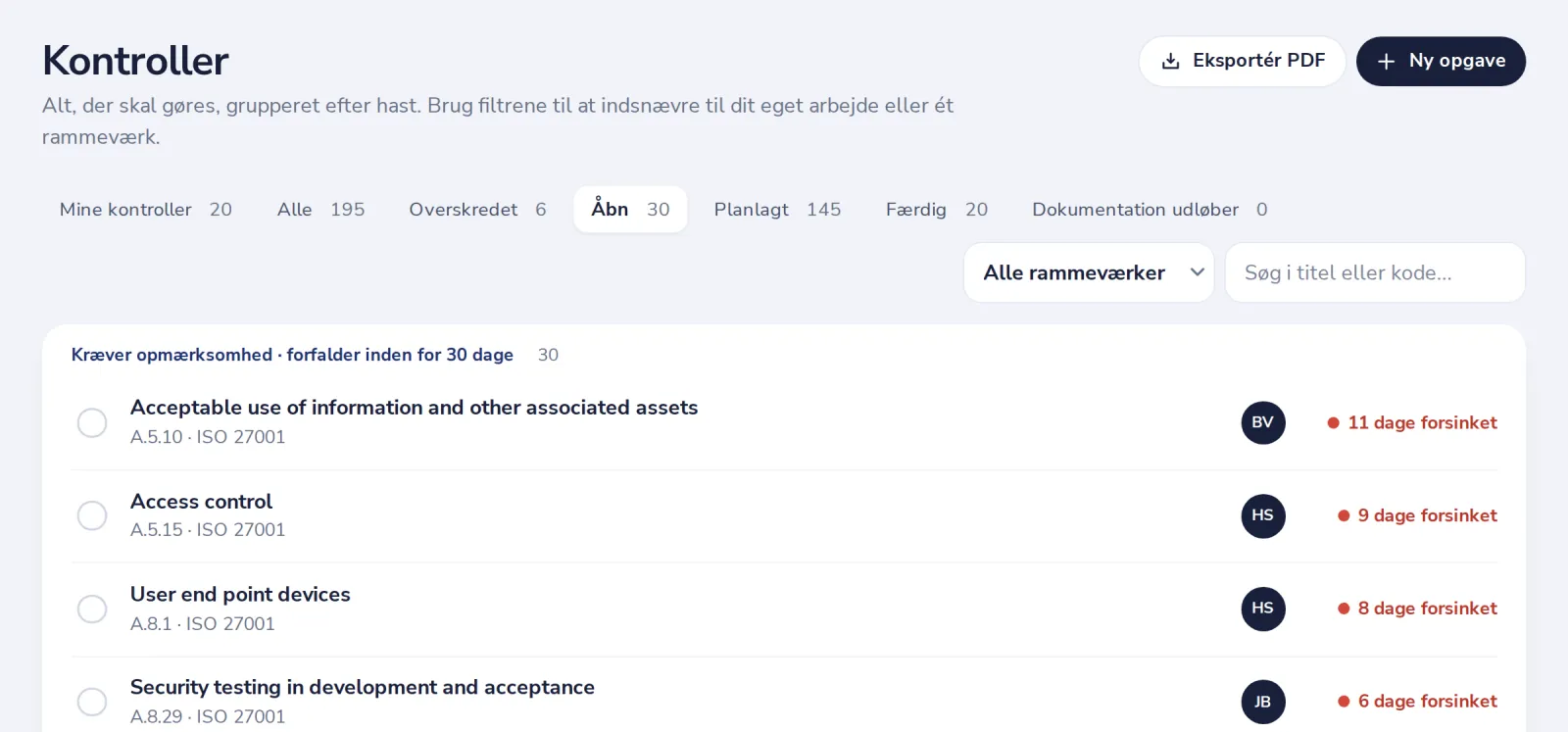Click the A.8.1 · ISO 27001 code
This screenshot has width=1568, height=732.
203,624
